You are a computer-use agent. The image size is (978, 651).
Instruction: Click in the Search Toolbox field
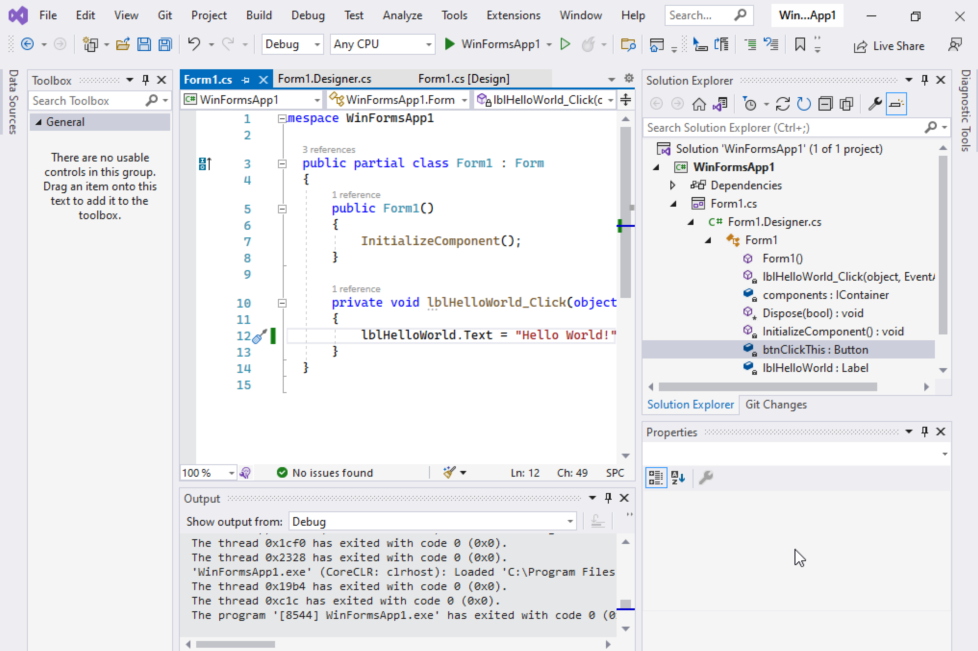coord(87,100)
